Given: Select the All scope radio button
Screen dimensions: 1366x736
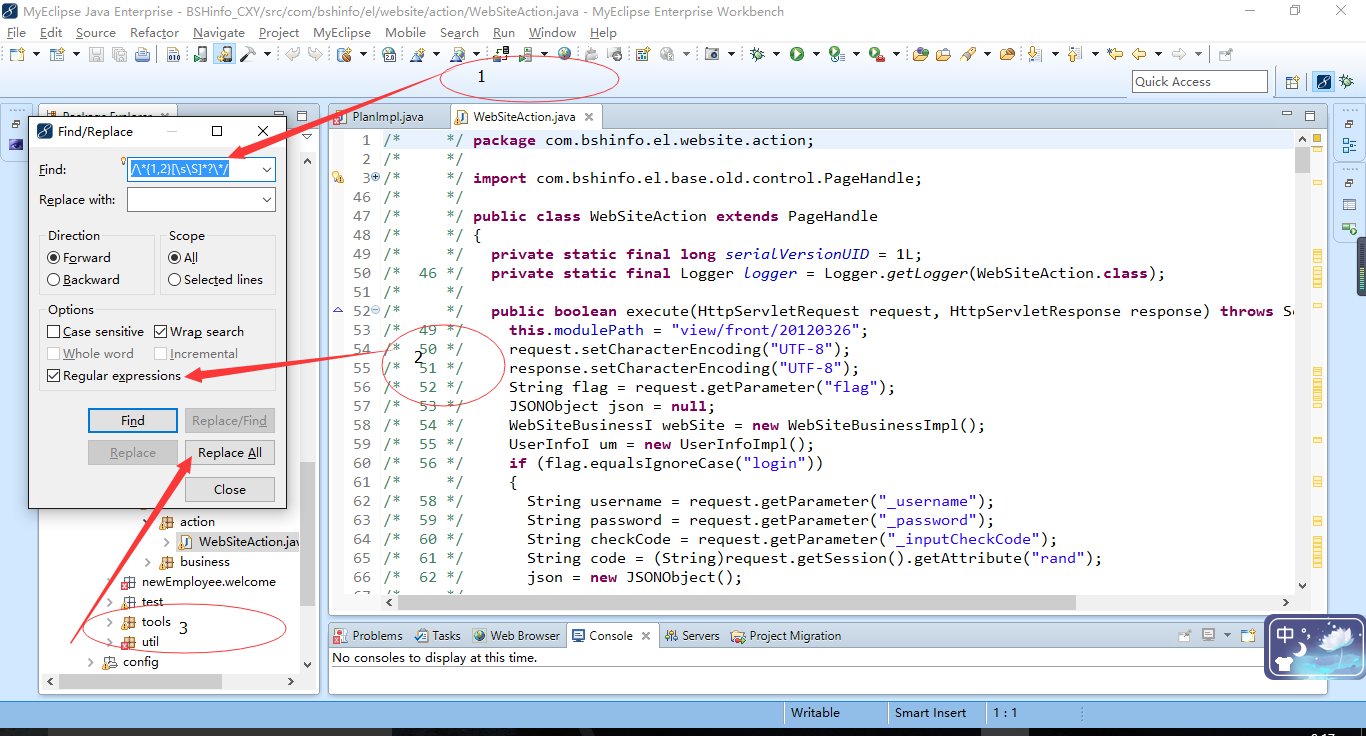Looking at the screenshot, I should click(x=175, y=257).
